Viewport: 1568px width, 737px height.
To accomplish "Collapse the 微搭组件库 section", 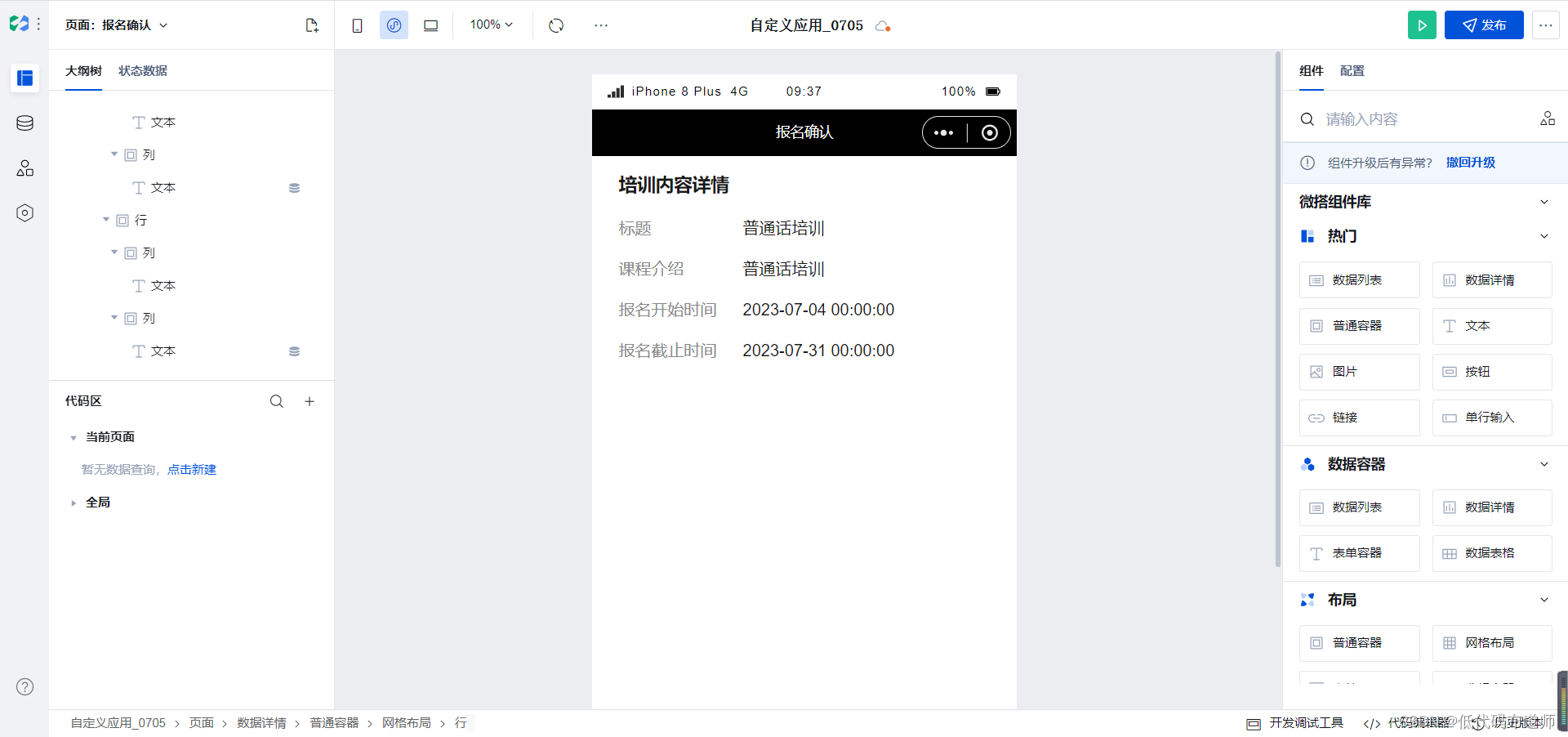I will click(x=1544, y=202).
